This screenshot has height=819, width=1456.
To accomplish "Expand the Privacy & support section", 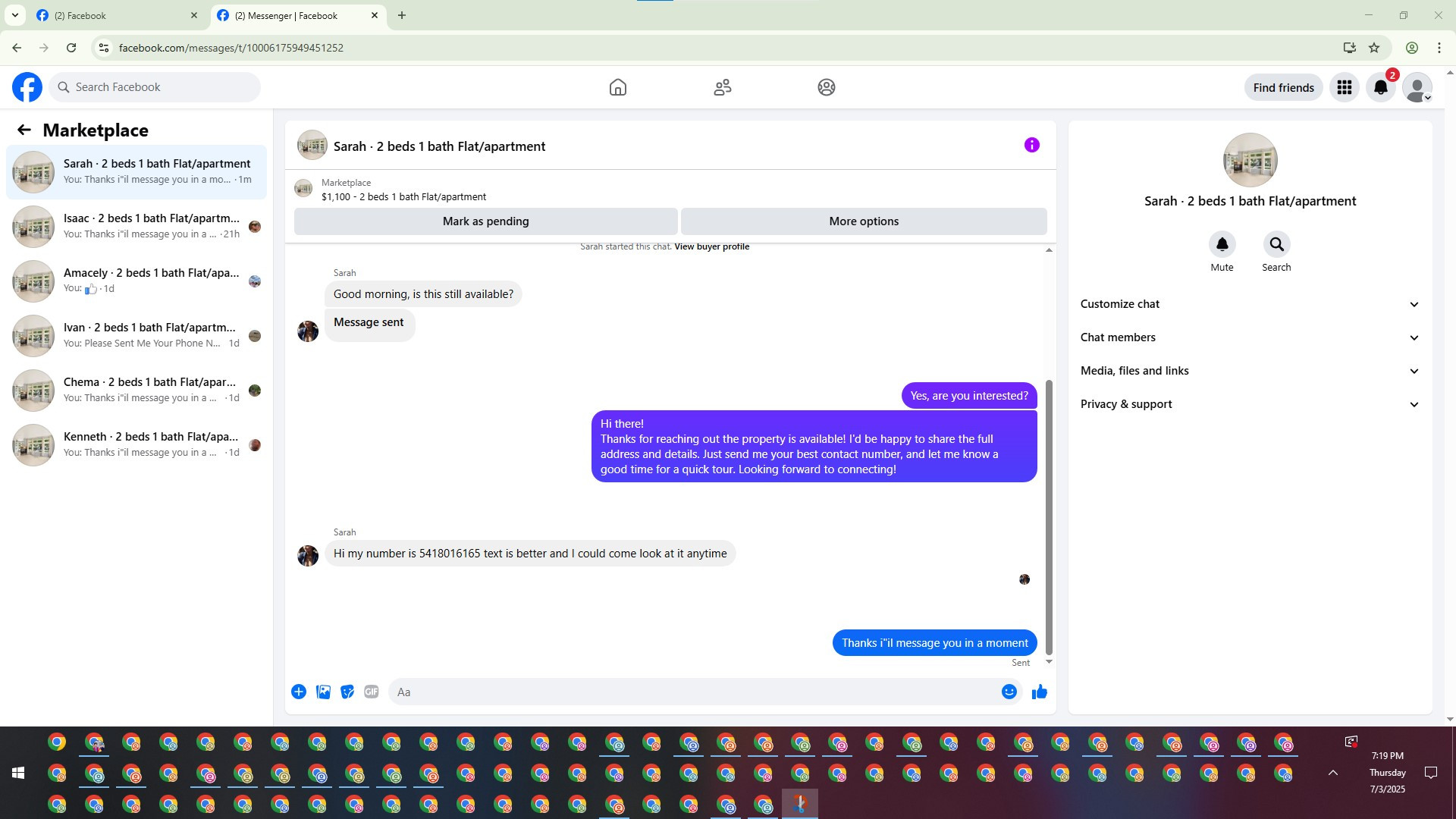I will tap(1249, 404).
